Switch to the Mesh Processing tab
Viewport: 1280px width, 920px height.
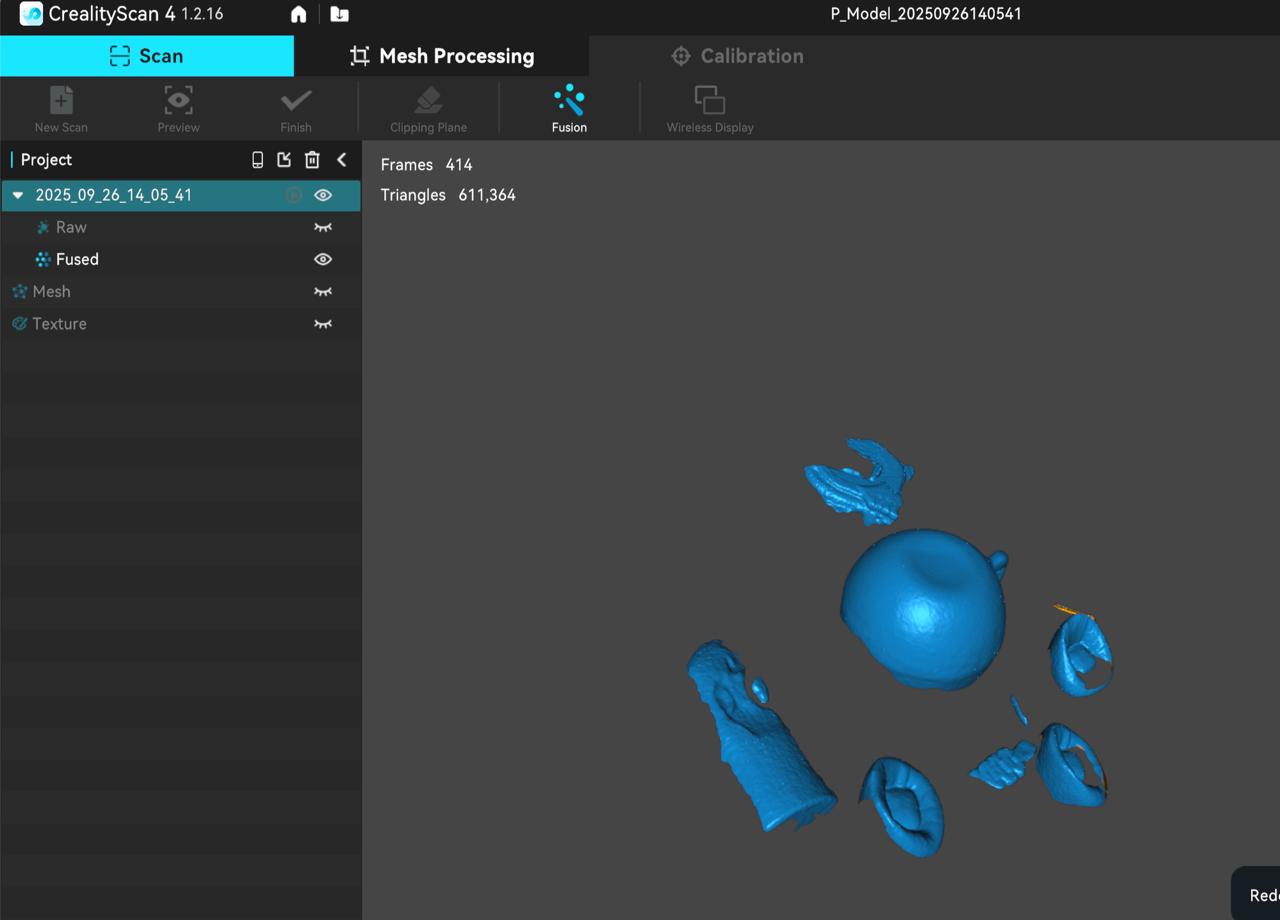(x=441, y=56)
